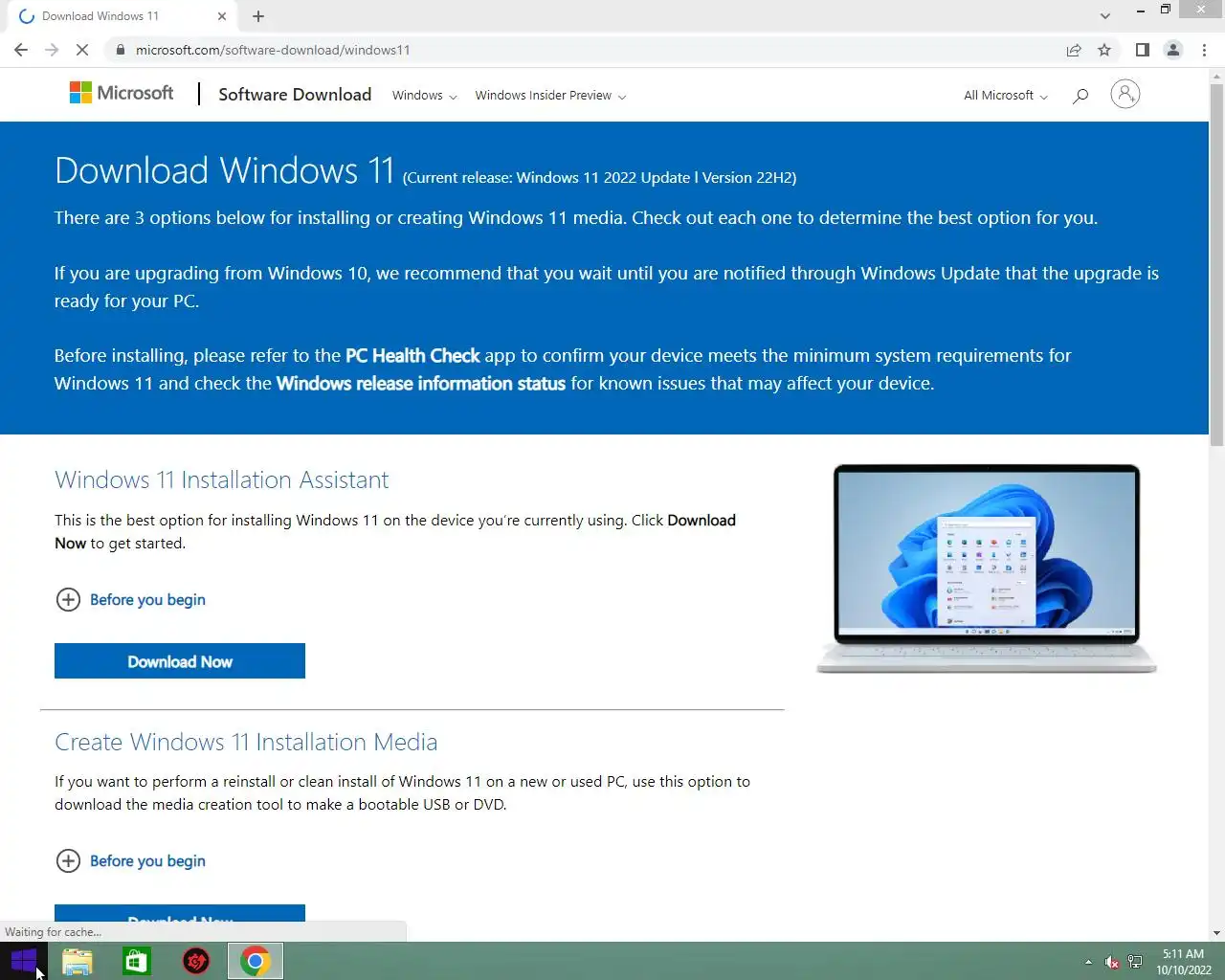Open the Chrome side panel icon
Image resolution: width=1225 pixels, height=980 pixels.
tap(1142, 50)
